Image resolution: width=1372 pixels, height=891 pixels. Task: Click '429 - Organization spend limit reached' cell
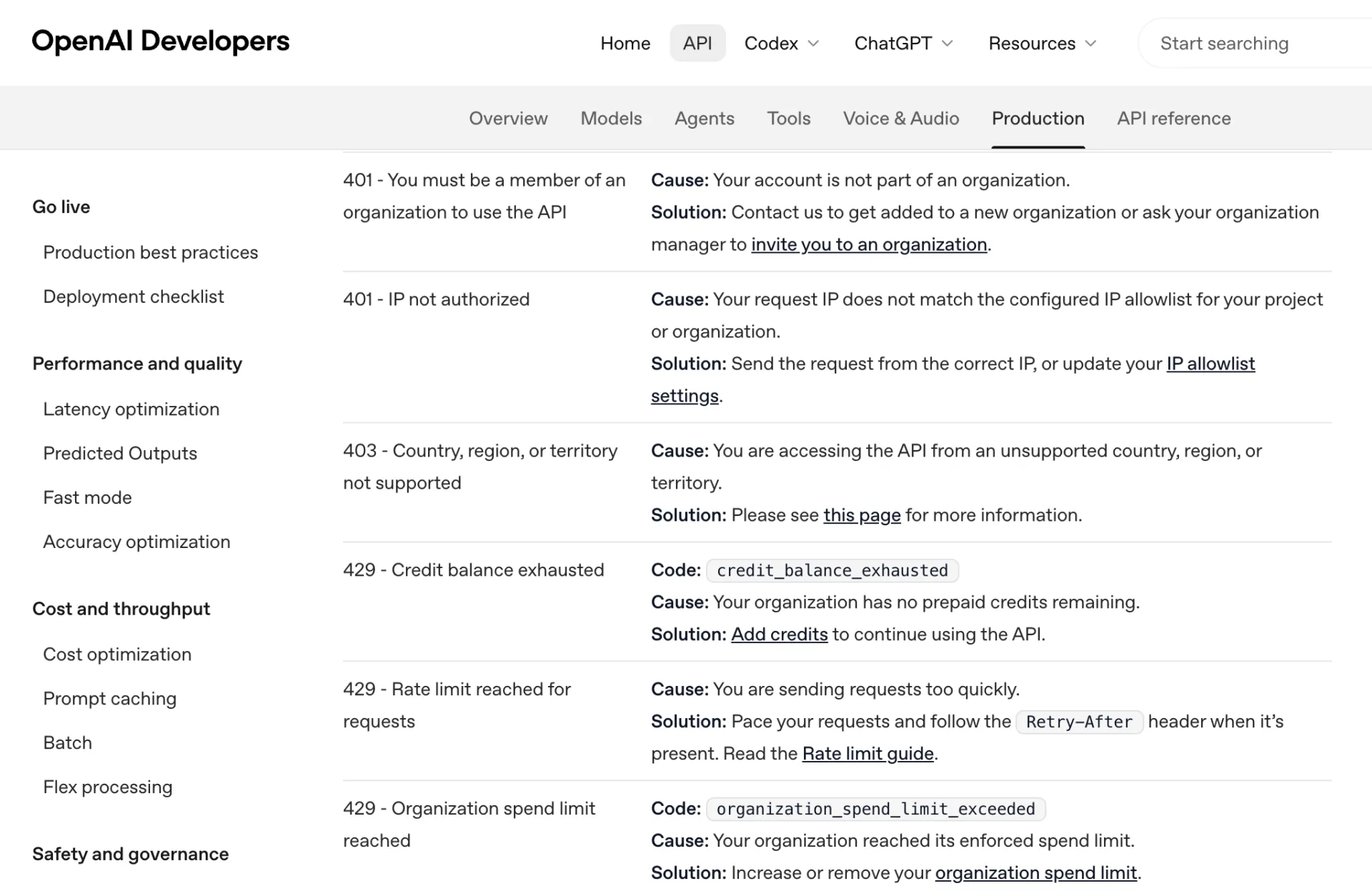[x=469, y=825]
